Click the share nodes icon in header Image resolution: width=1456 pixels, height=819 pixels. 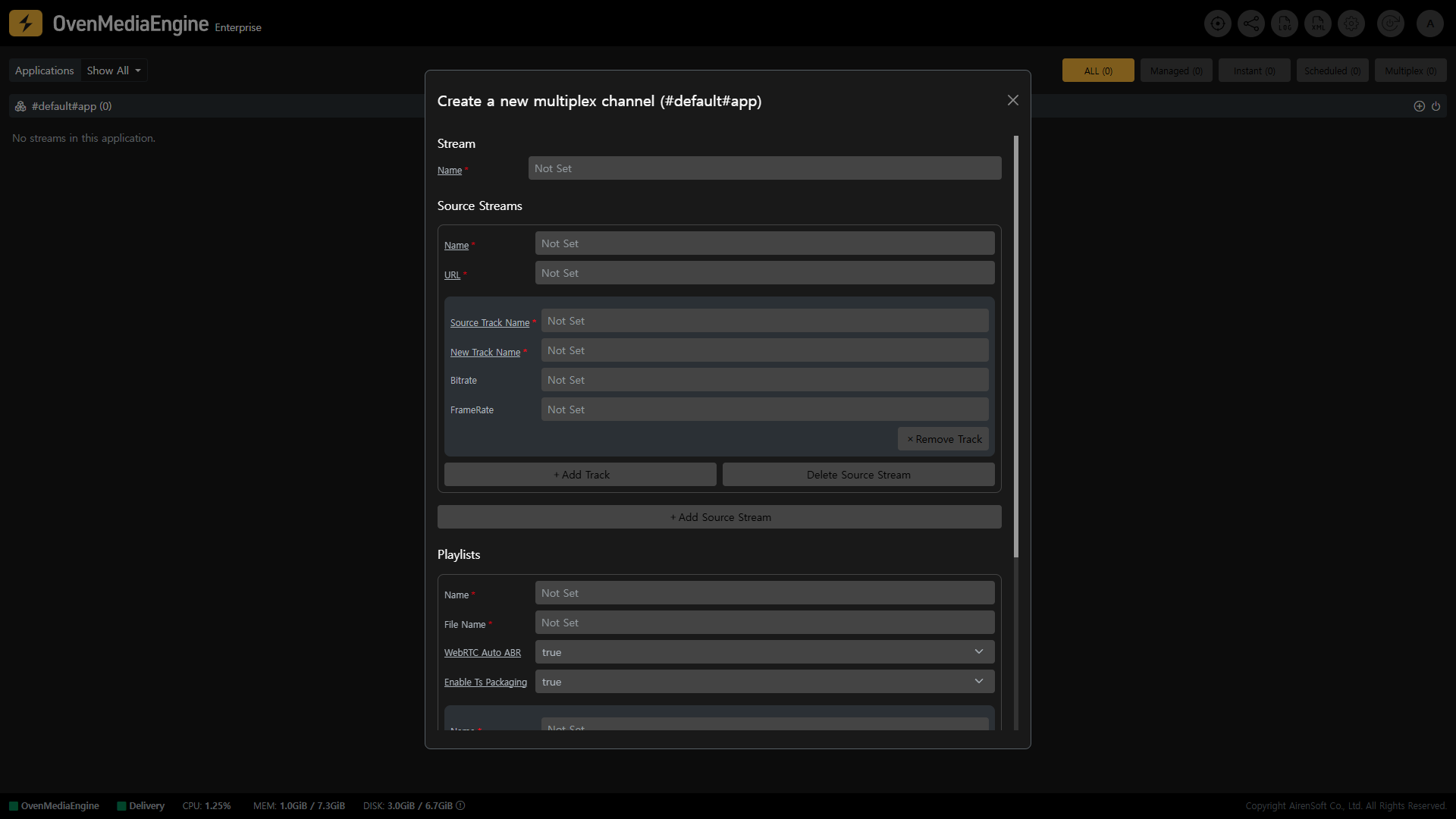[1251, 24]
